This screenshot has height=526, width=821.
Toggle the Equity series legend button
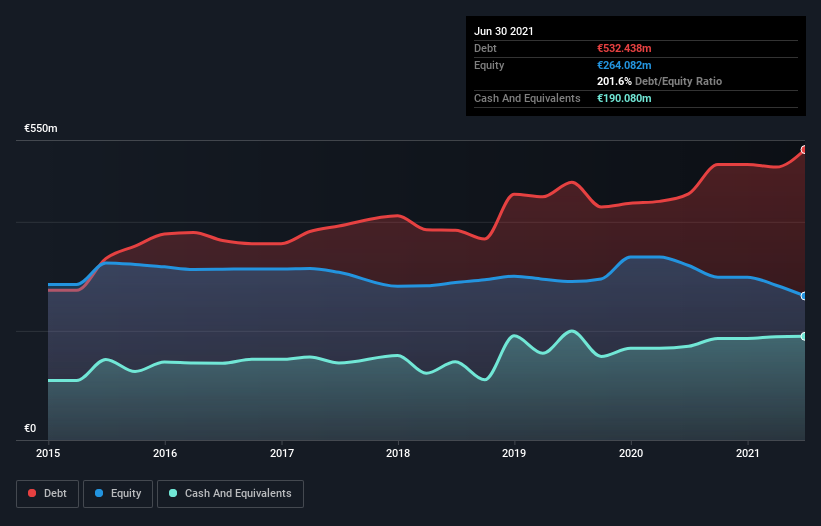[x=118, y=494]
